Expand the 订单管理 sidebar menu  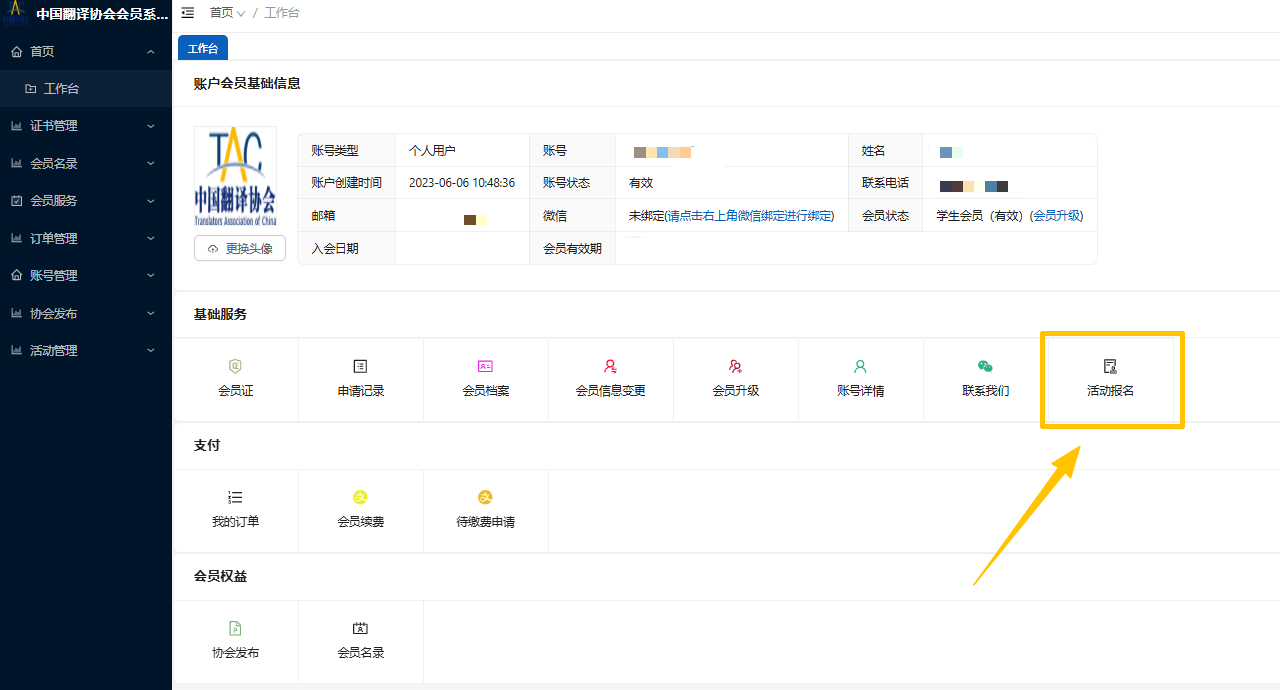(85, 238)
